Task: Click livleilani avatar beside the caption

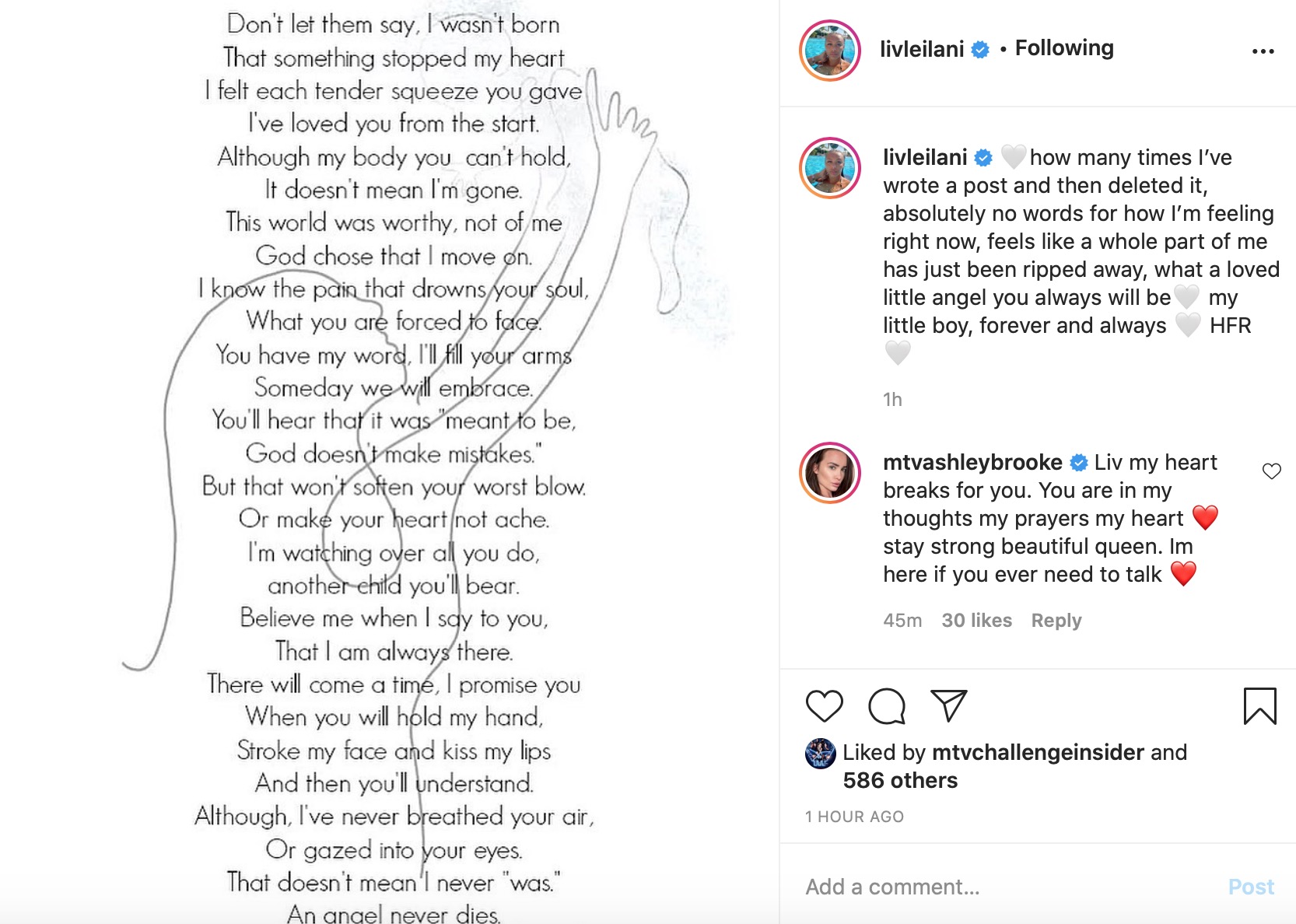Action: pyautogui.click(x=829, y=168)
